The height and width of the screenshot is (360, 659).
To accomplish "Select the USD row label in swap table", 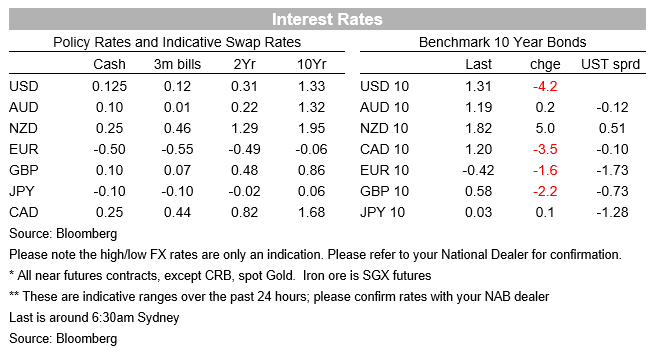I will click(x=24, y=86).
